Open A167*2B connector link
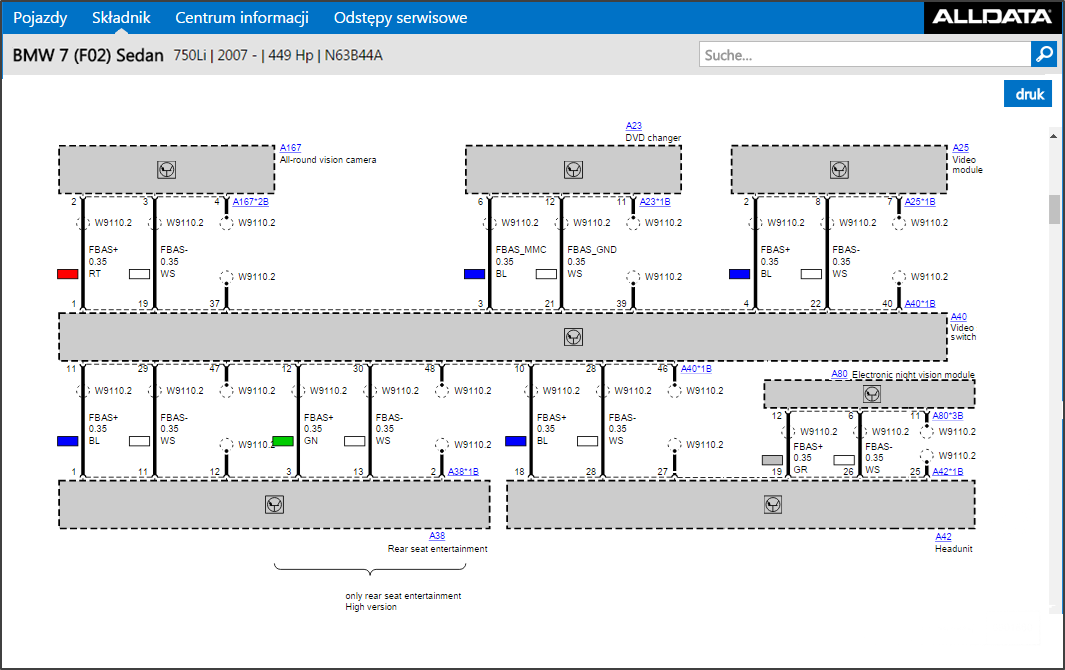Image resolution: width=1065 pixels, height=670 pixels. point(251,202)
